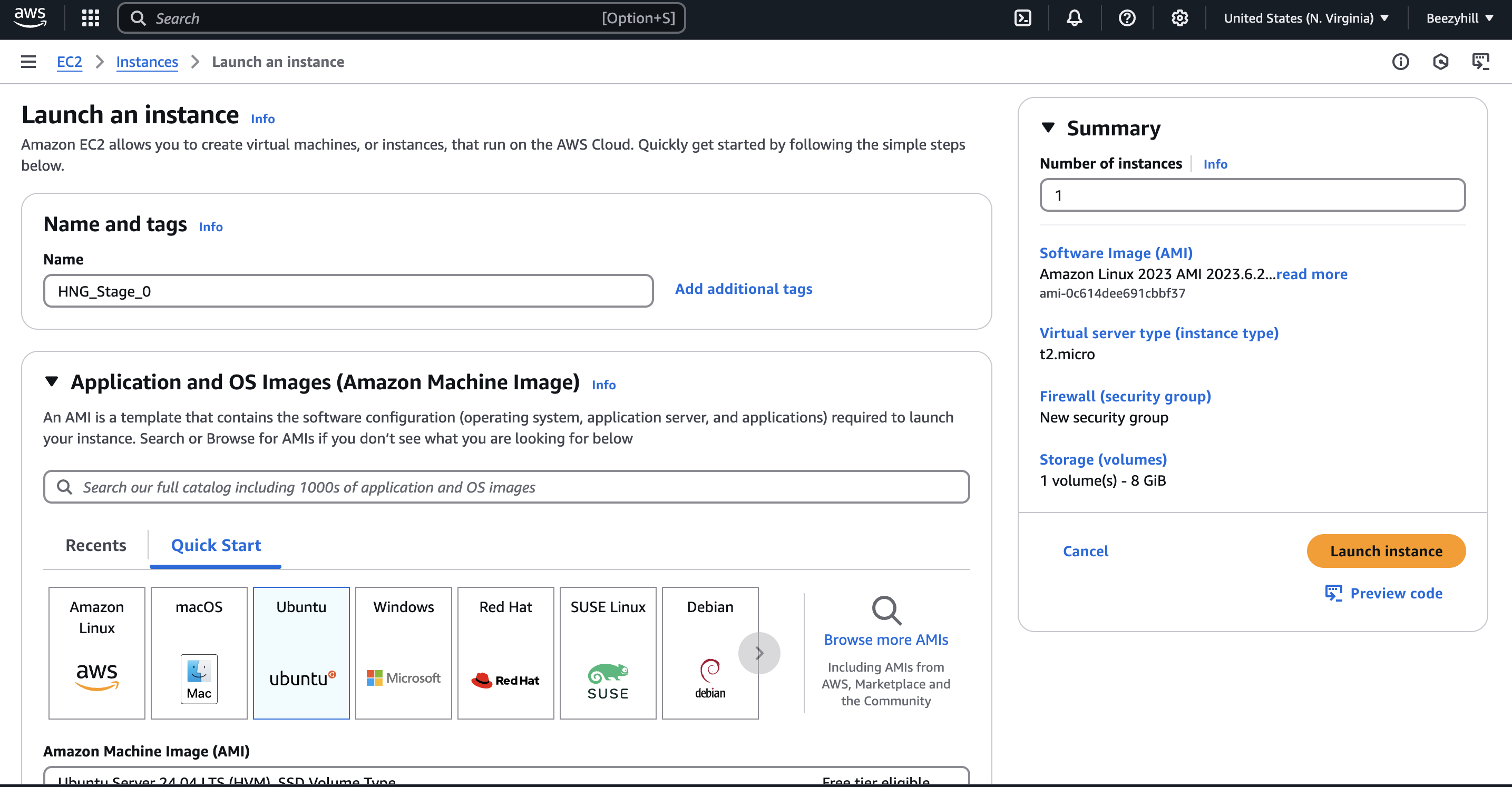Open the region selector United States (N. Virginia)

(x=1306, y=18)
